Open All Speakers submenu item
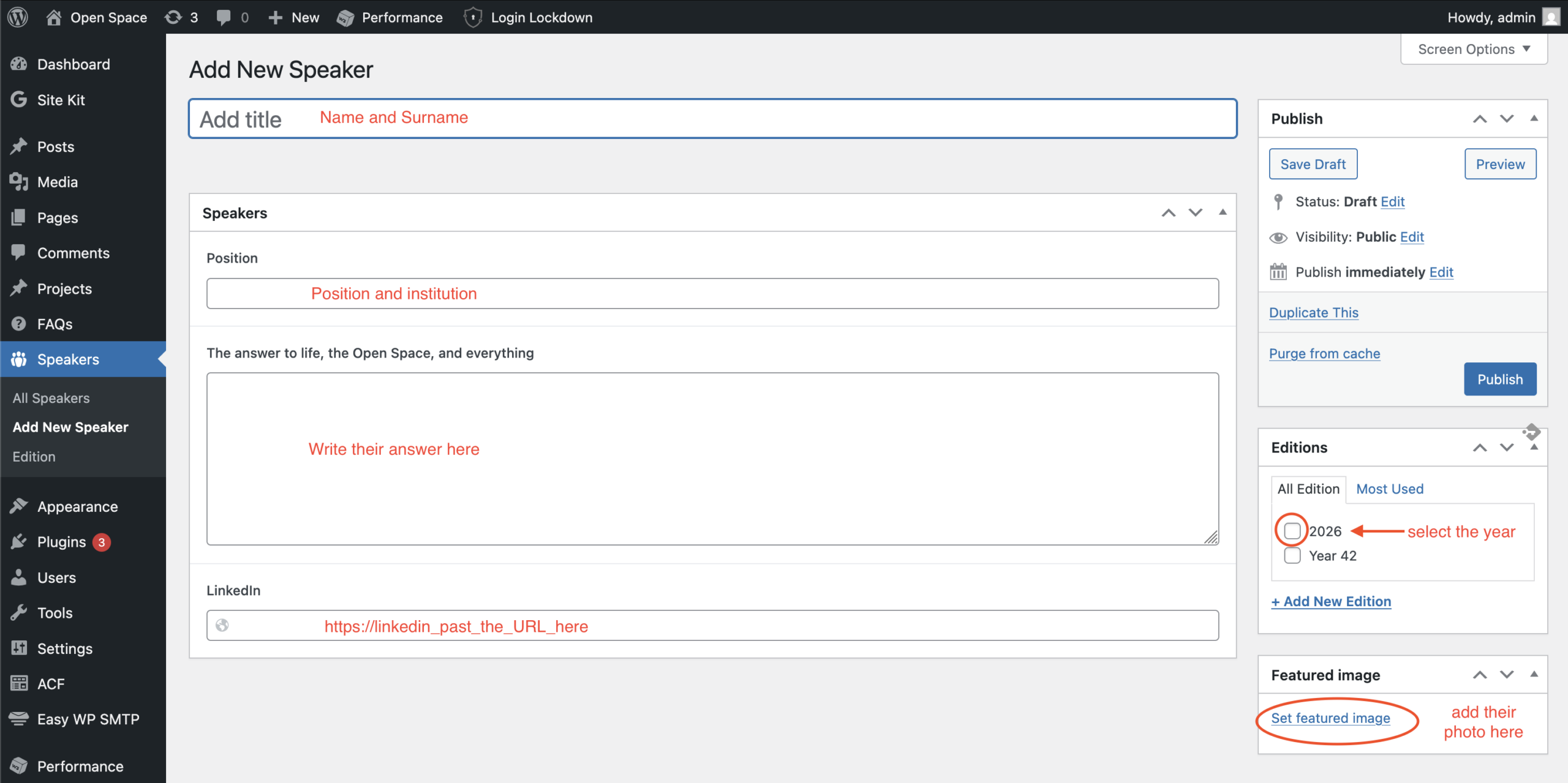The image size is (1568, 783). (51, 398)
